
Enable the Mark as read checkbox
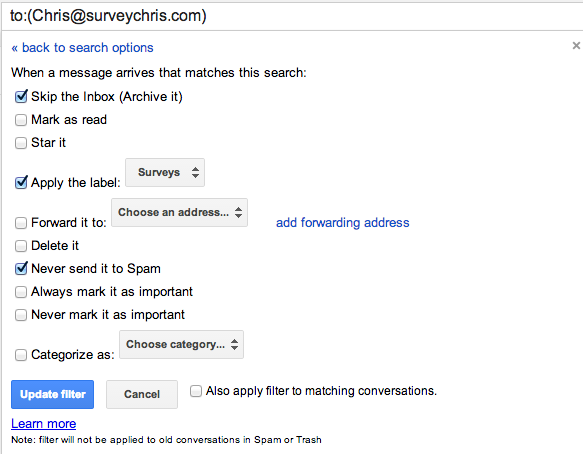[x=21, y=120]
